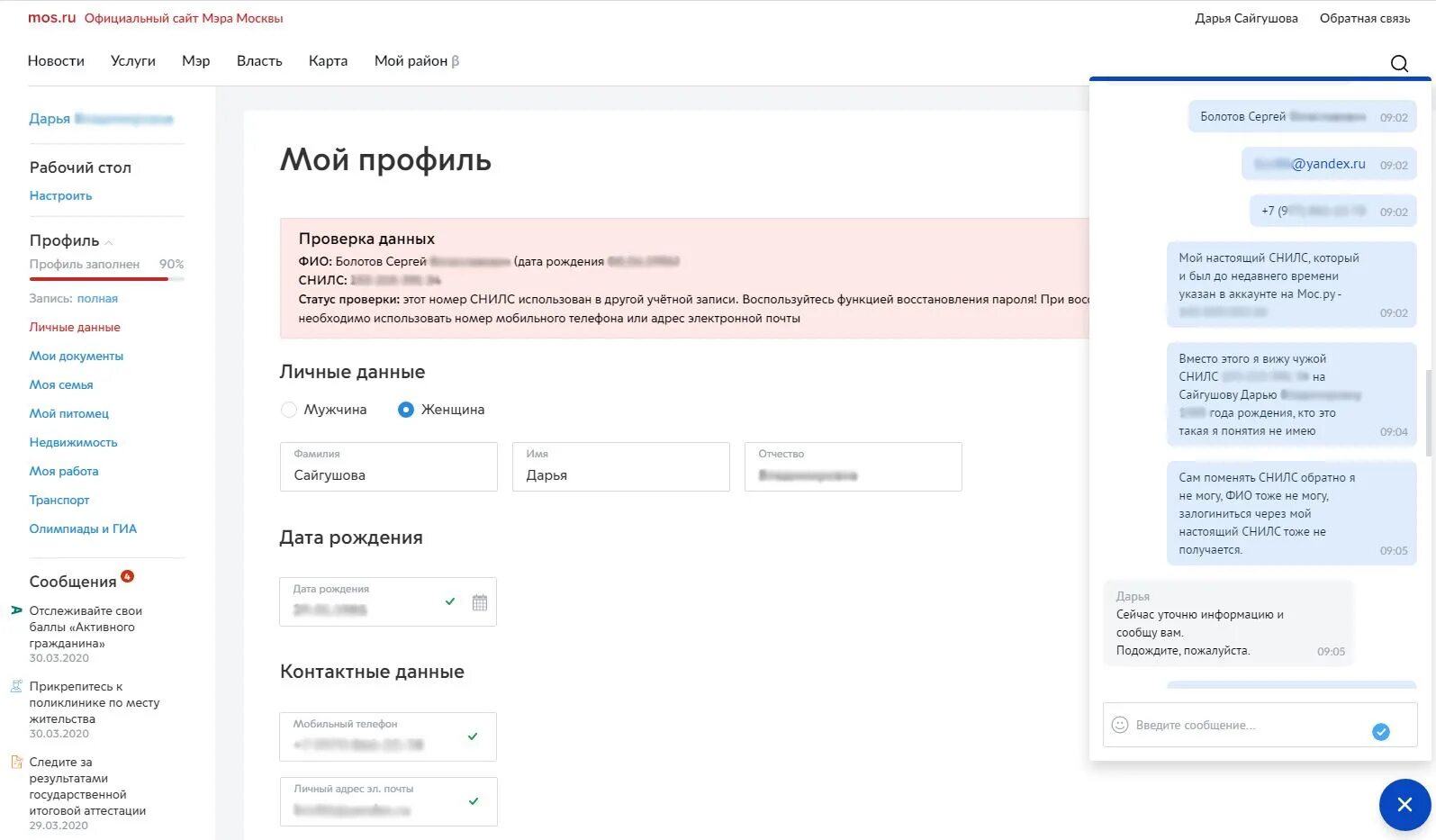Open the site search magnifier icon
The width and height of the screenshot is (1436, 840).
1399,63
